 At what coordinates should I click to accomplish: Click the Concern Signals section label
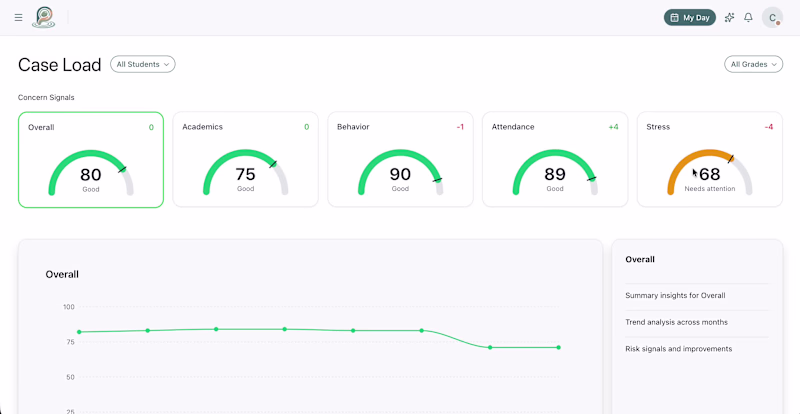click(x=46, y=98)
